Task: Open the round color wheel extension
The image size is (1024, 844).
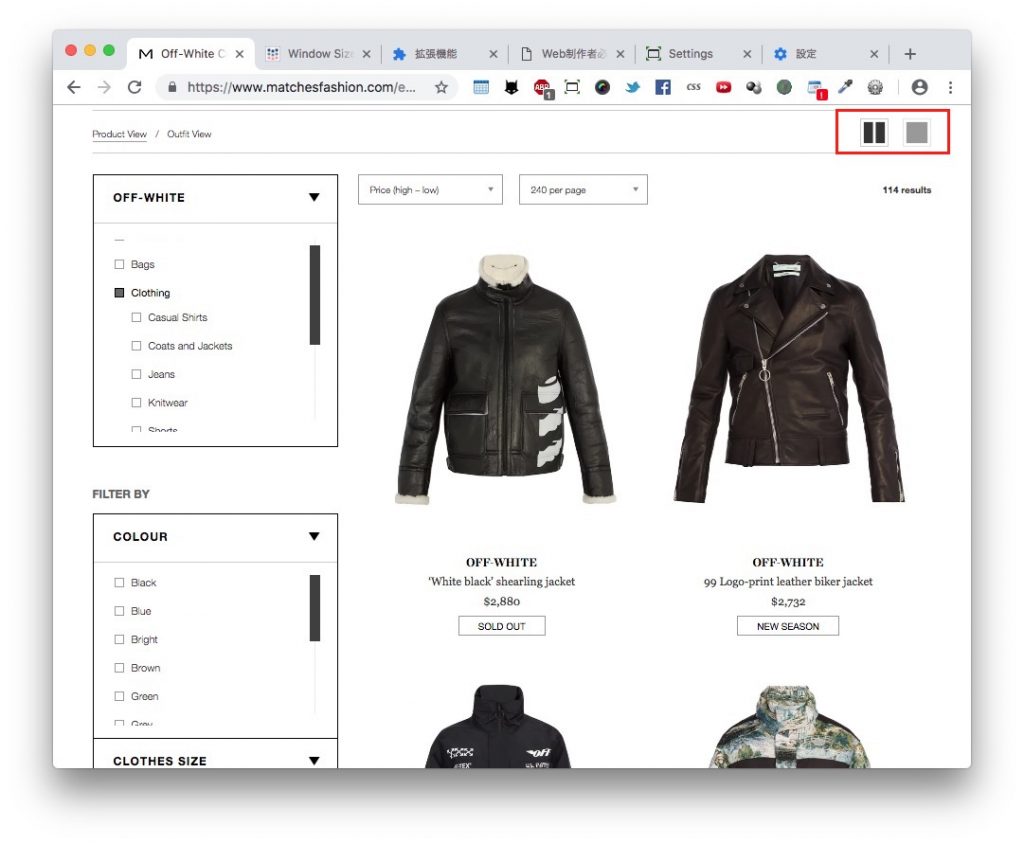Action: coord(602,87)
